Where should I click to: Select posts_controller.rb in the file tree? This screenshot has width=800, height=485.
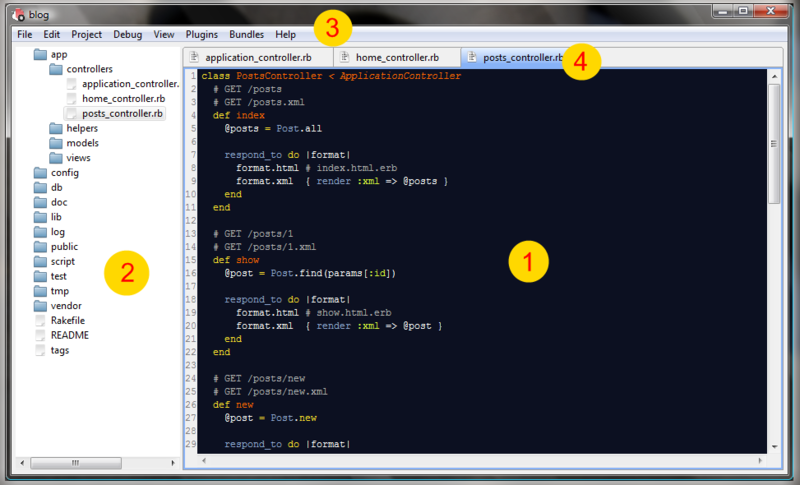pyautogui.click(x=122, y=113)
